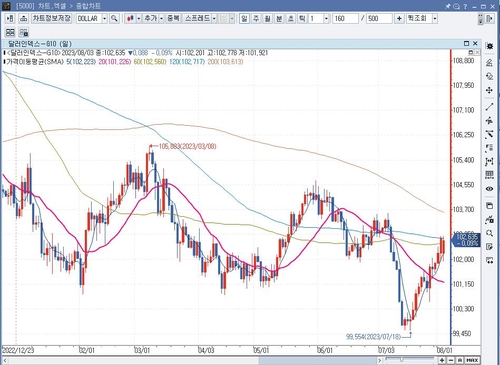Click the MAX zoom button
This screenshot has height=365, width=500.
click(472, 360)
